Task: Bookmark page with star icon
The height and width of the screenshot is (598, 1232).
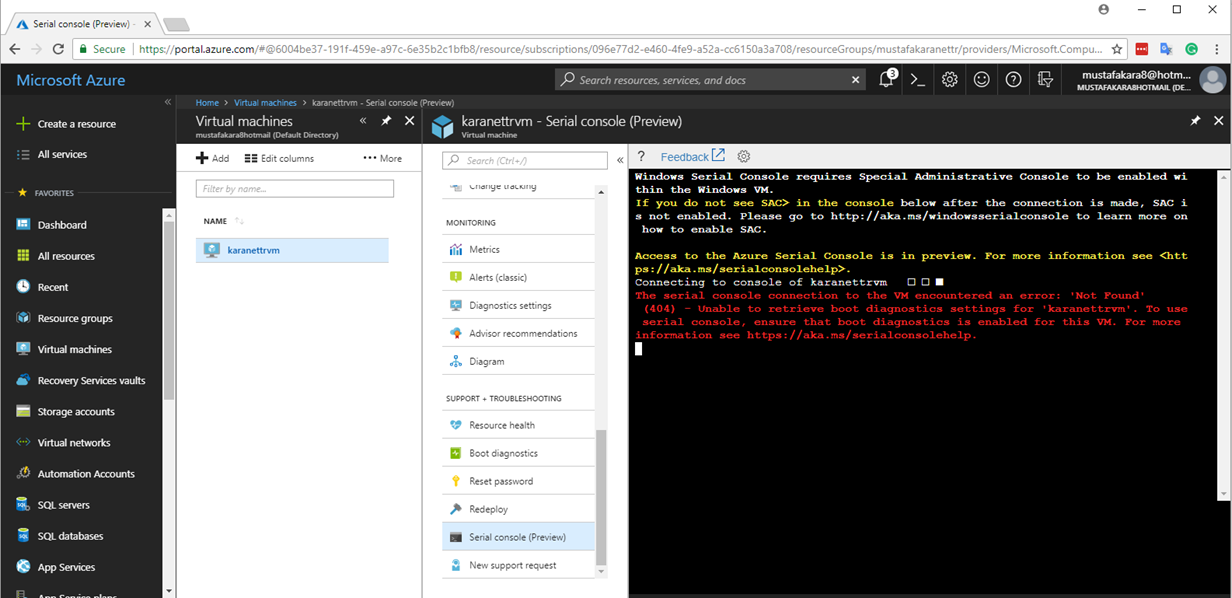Action: (x=1117, y=48)
